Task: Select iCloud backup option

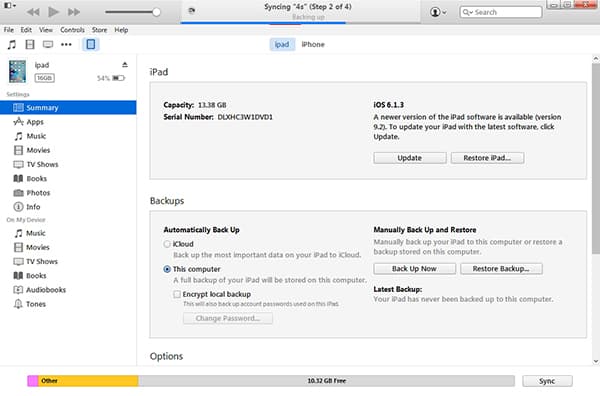Action: (x=167, y=244)
